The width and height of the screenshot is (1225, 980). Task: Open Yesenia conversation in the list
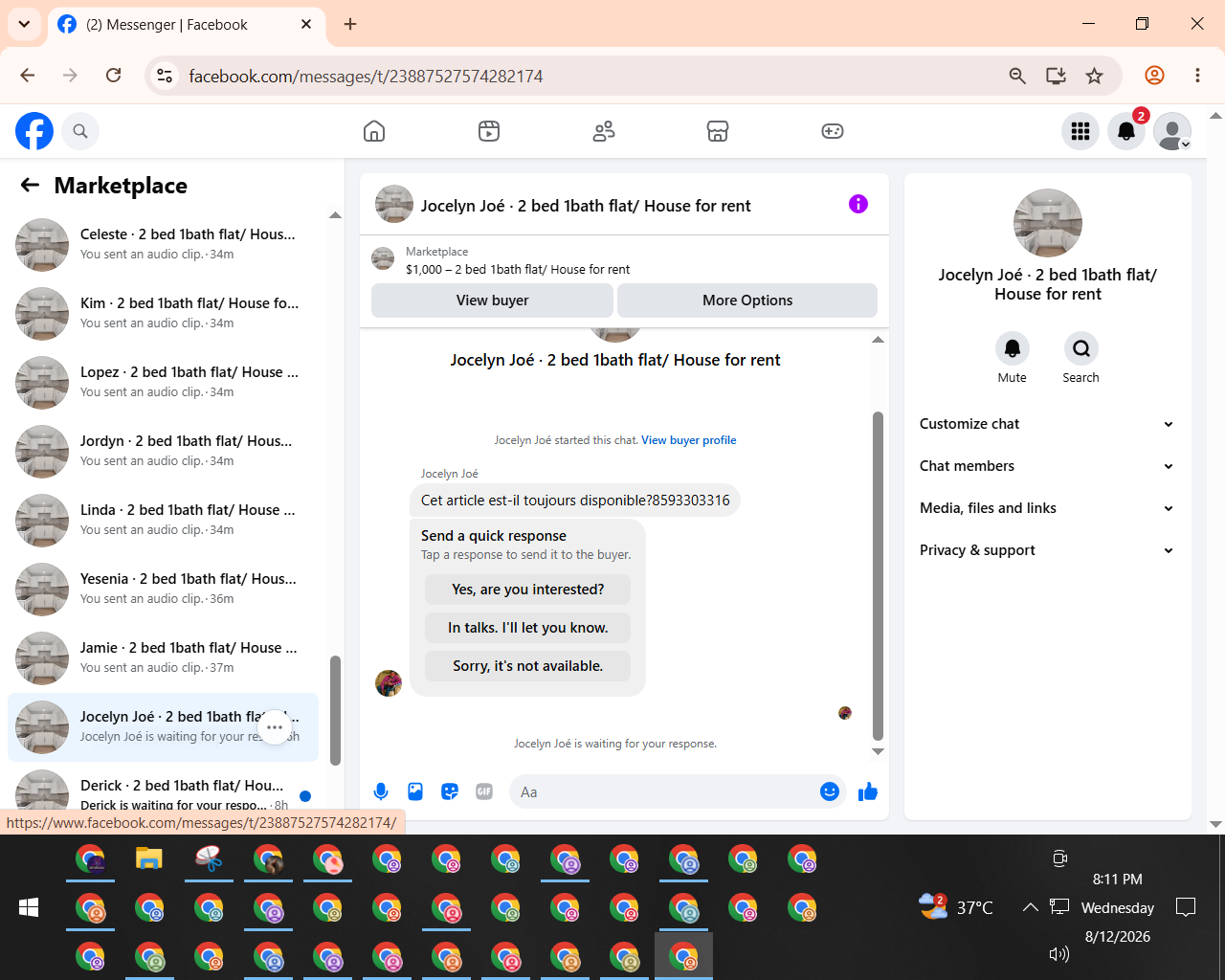(163, 590)
